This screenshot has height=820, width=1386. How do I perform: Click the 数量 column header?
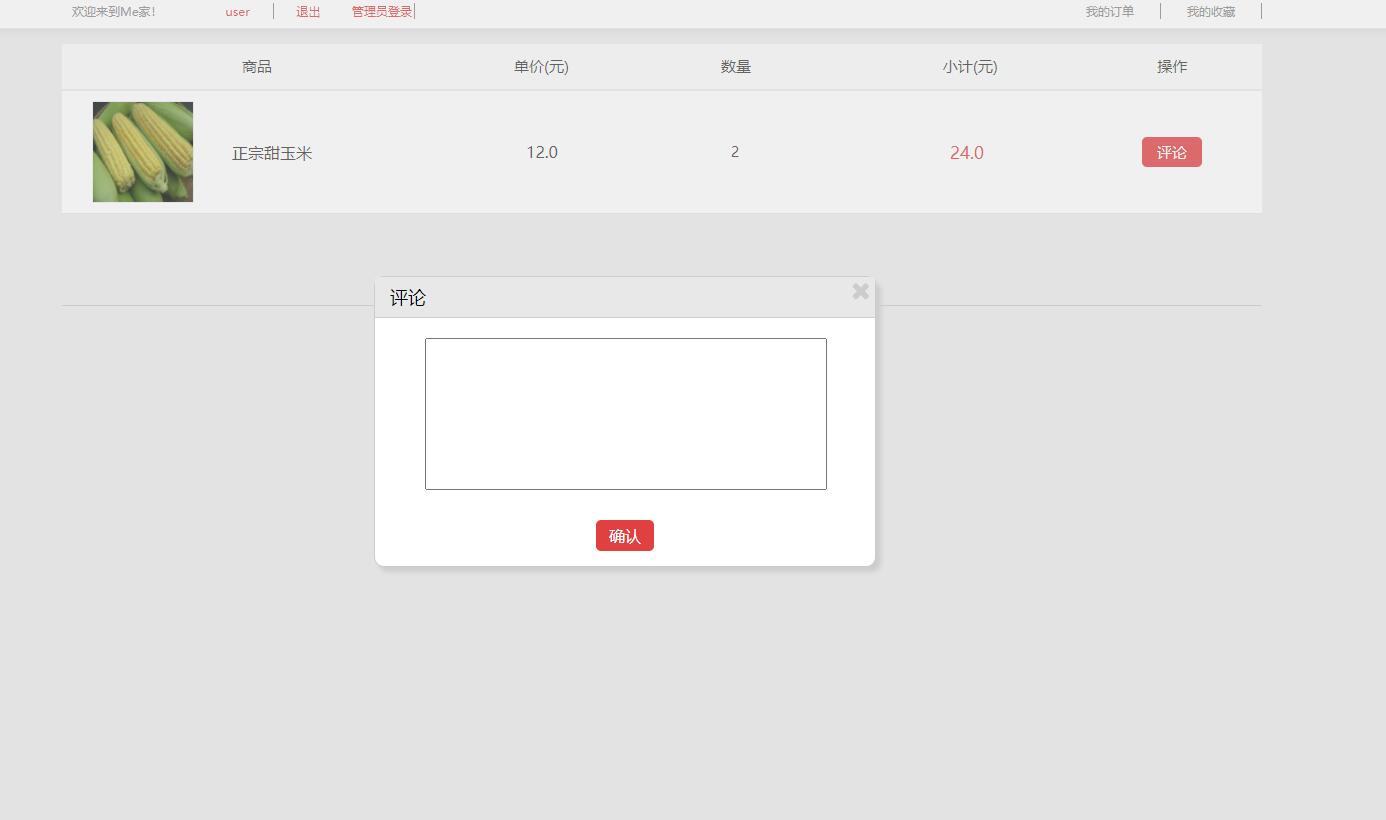pos(735,67)
